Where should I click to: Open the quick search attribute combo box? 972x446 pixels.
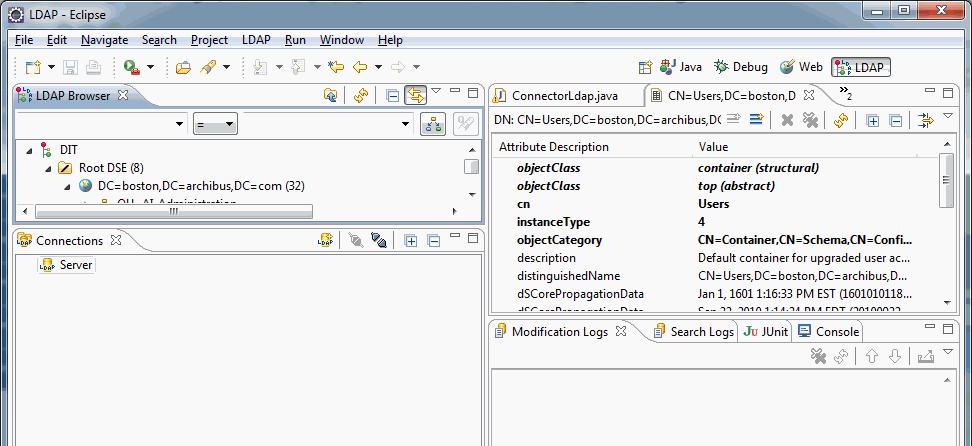[102, 124]
